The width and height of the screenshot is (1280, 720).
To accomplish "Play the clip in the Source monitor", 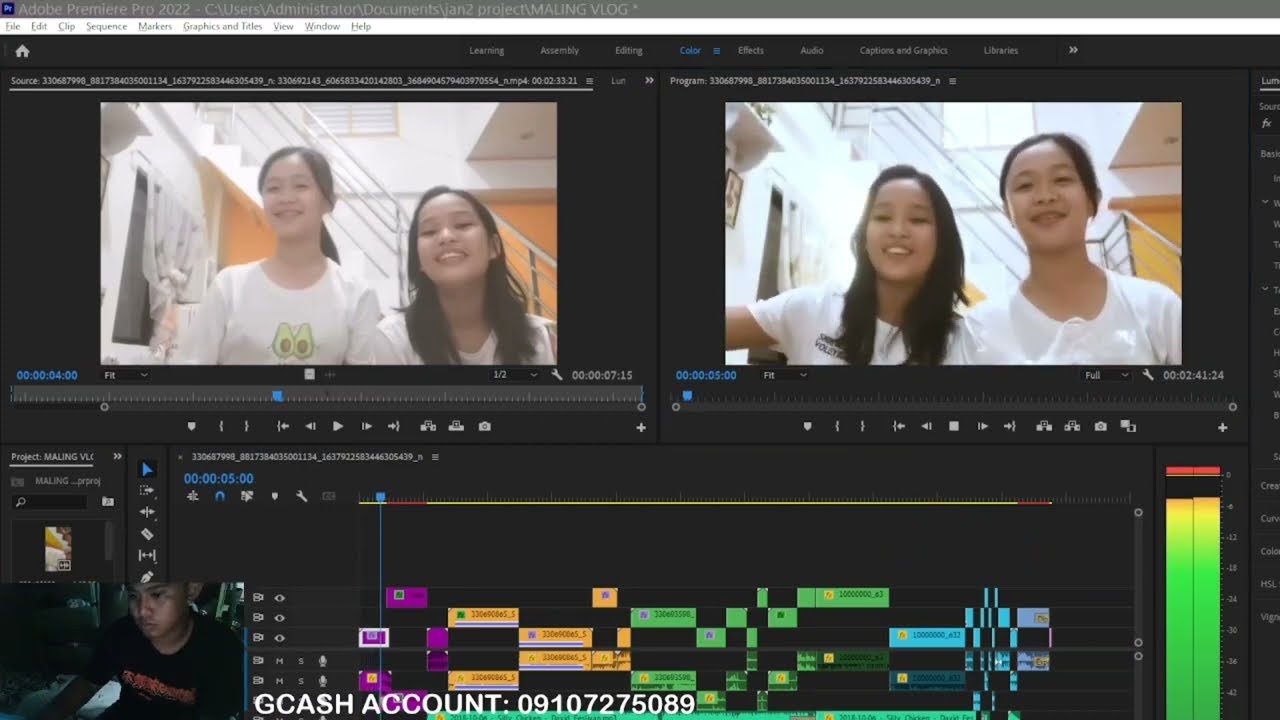I will tap(338, 426).
